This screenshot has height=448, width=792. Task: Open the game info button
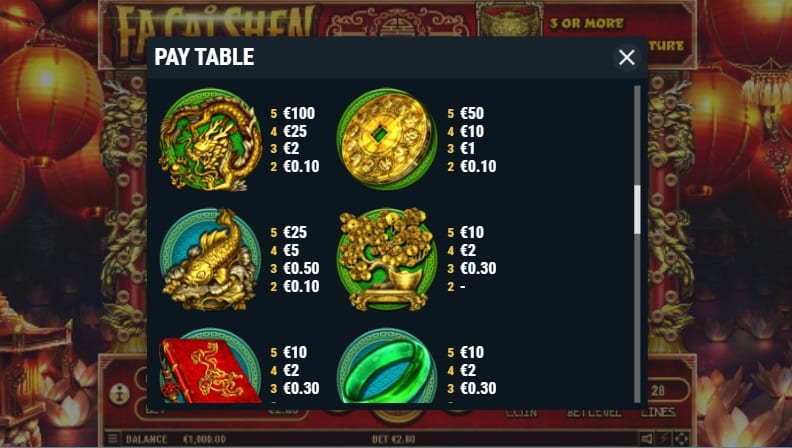(x=119, y=394)
